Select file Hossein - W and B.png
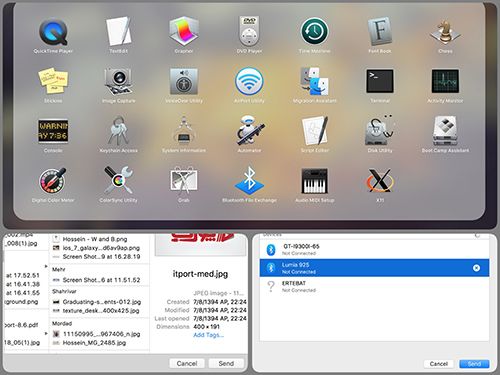 [x=95, y=239]
